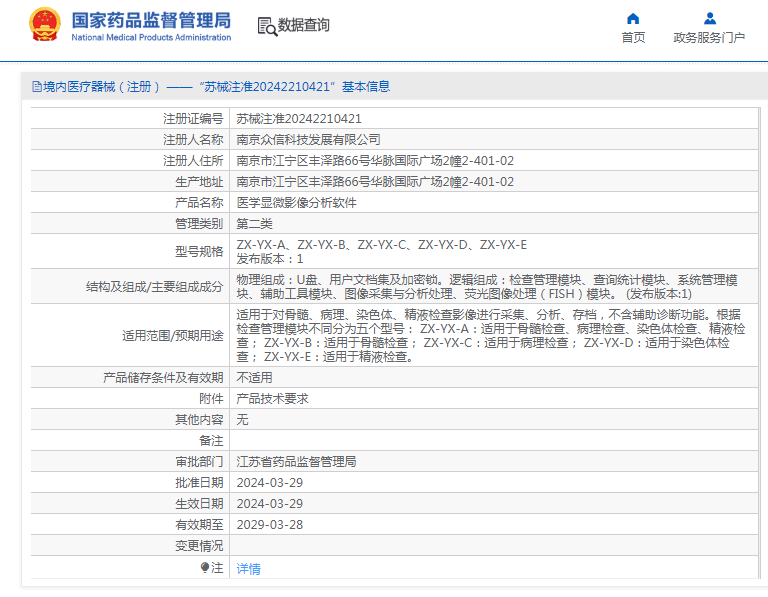
Task: Select 不适用 storage value
Action: (254, 378)
